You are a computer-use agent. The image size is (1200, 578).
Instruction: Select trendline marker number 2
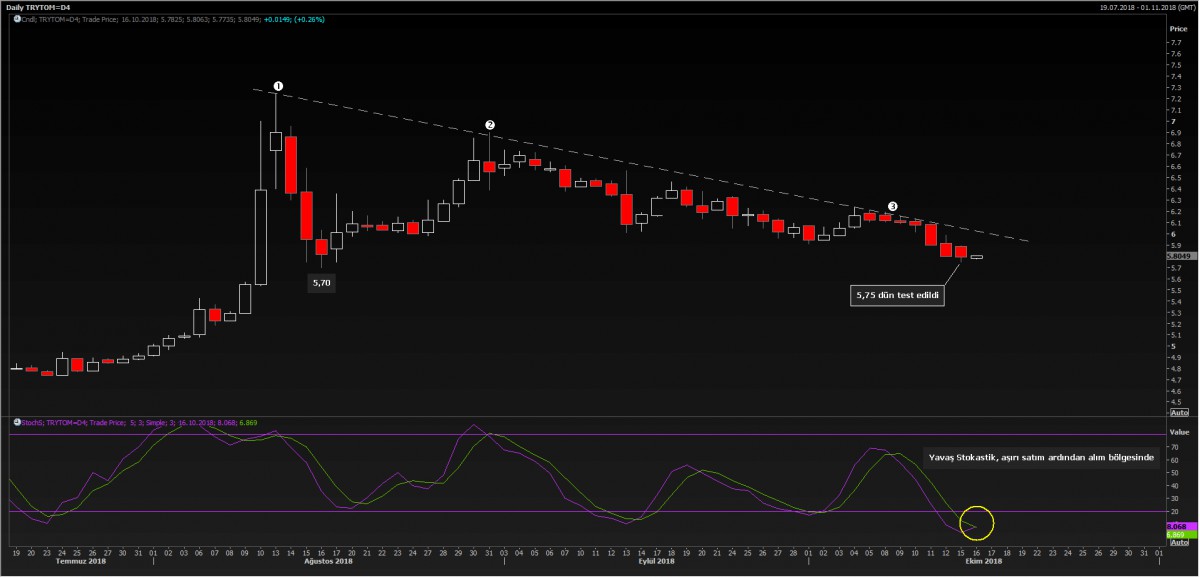(x=489, y=125)
